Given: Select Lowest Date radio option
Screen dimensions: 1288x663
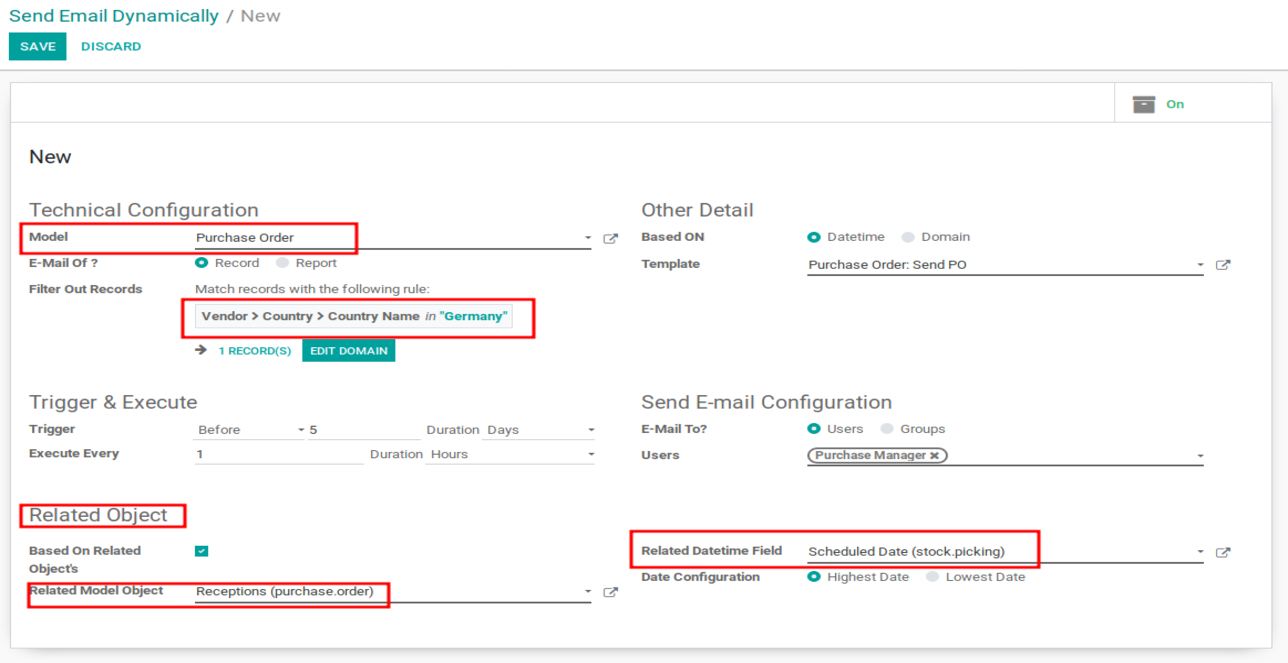Looking at the screenshot, I should 932,577.
